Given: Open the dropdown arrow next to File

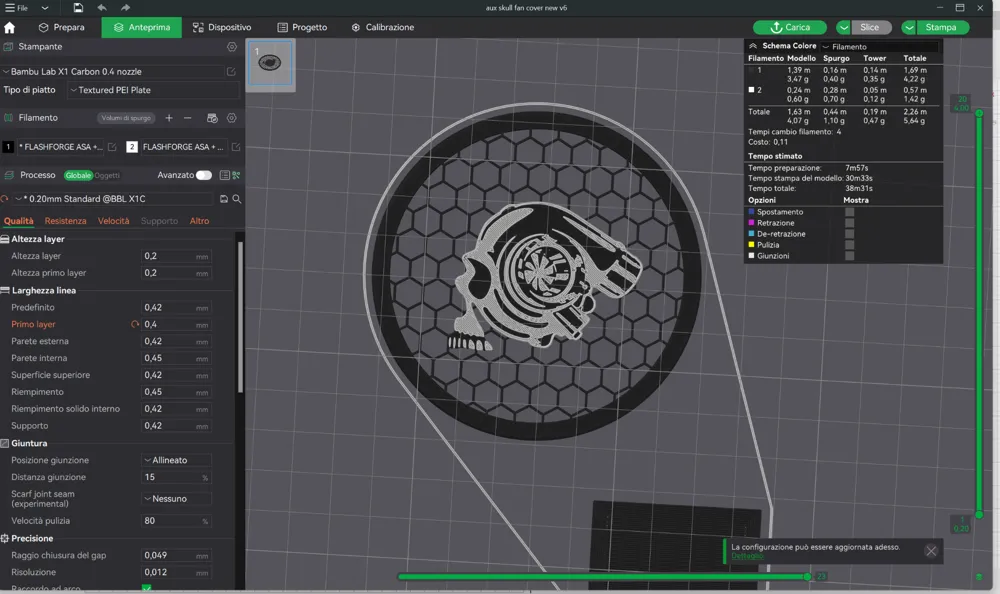Looking at the screenshot, I should click(45, 8).
